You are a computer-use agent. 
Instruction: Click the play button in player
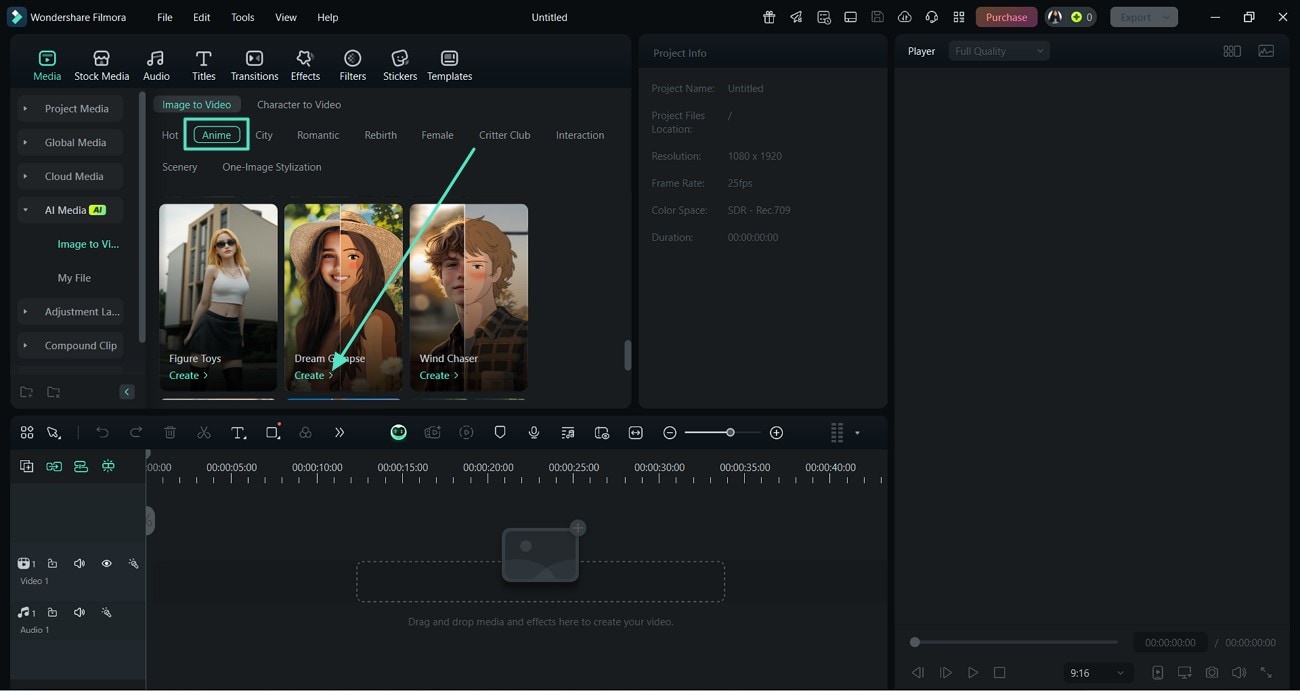point(973,673)
